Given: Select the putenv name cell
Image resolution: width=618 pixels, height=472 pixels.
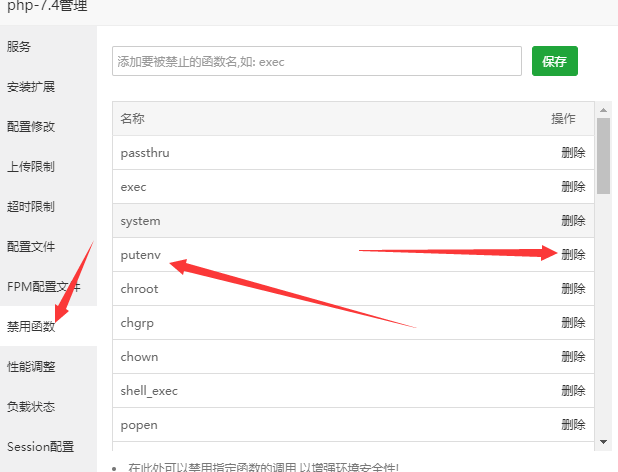Looking at the screenshot, I should [141, 255].
